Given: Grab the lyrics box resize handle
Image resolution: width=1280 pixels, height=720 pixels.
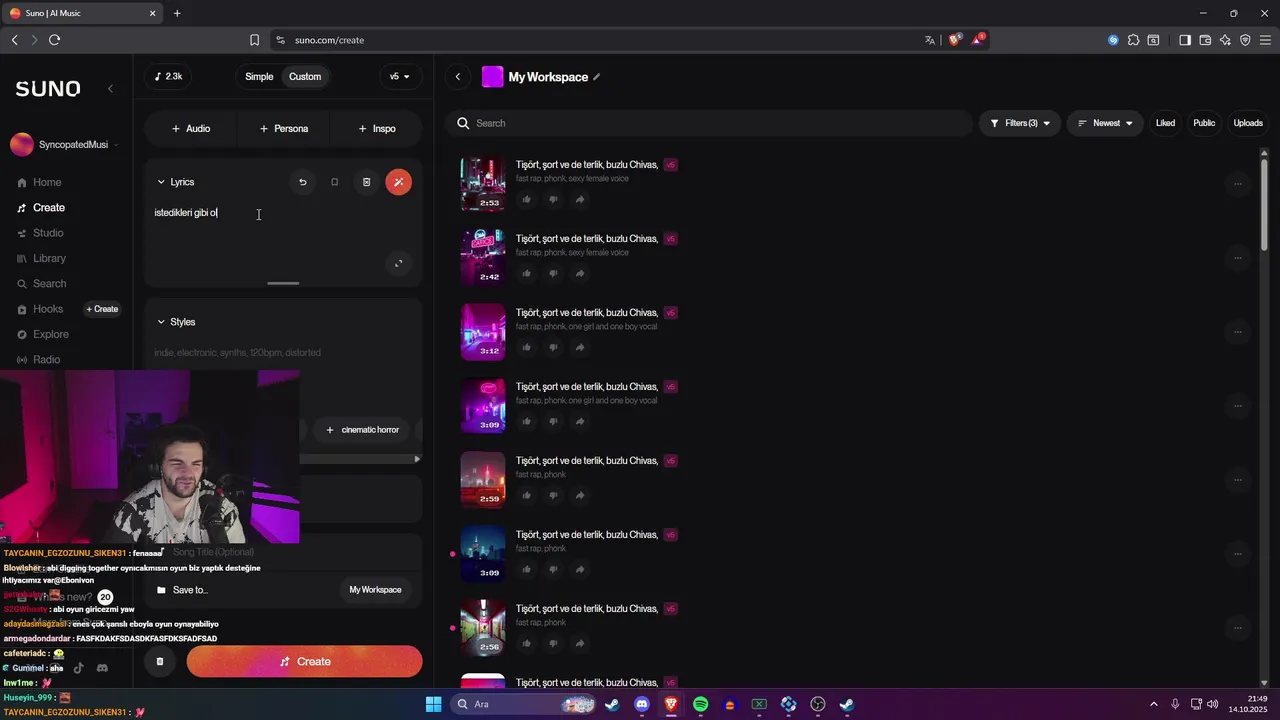Looking at the screenshot, I should pos(283,283).
